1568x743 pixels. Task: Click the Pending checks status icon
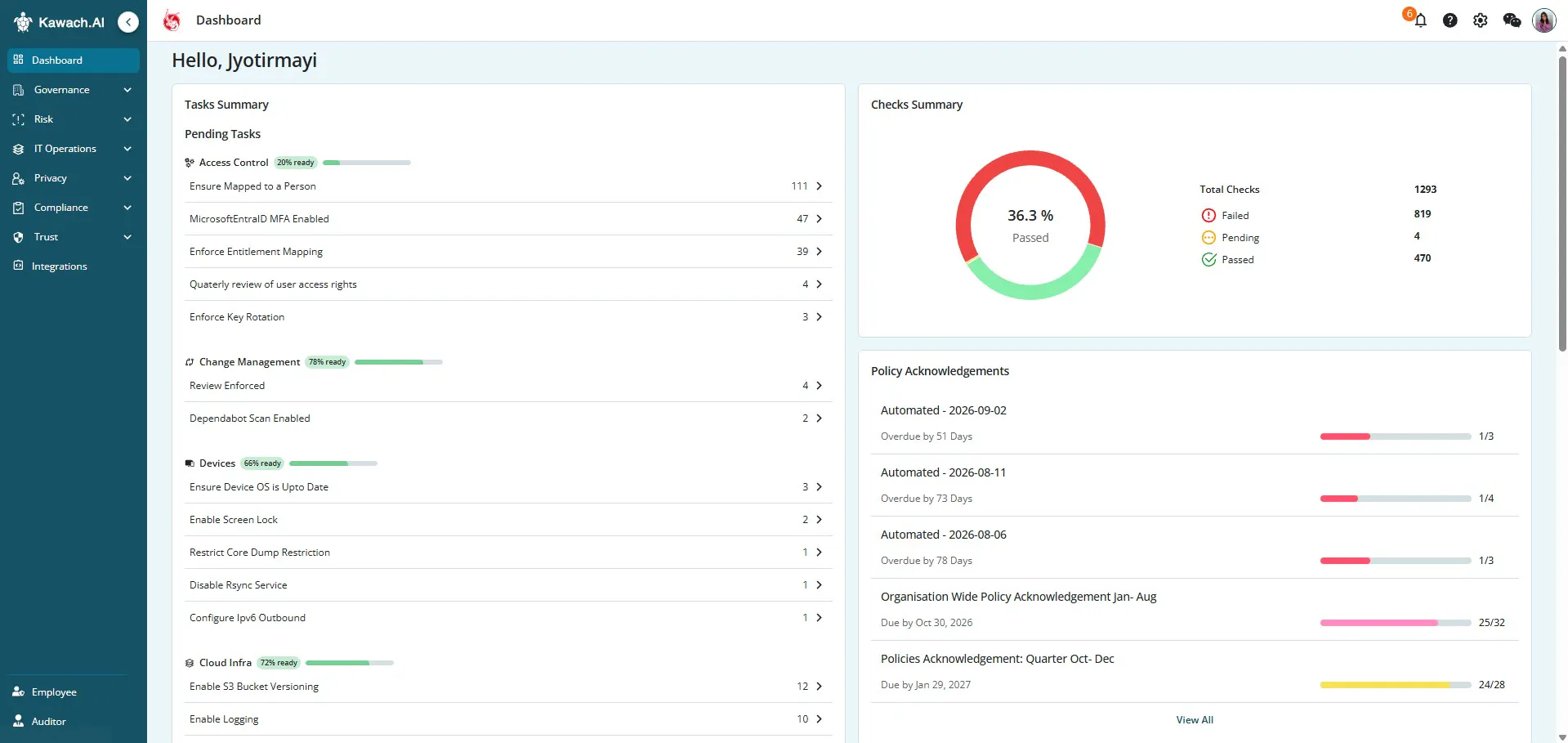point(1208,237)
